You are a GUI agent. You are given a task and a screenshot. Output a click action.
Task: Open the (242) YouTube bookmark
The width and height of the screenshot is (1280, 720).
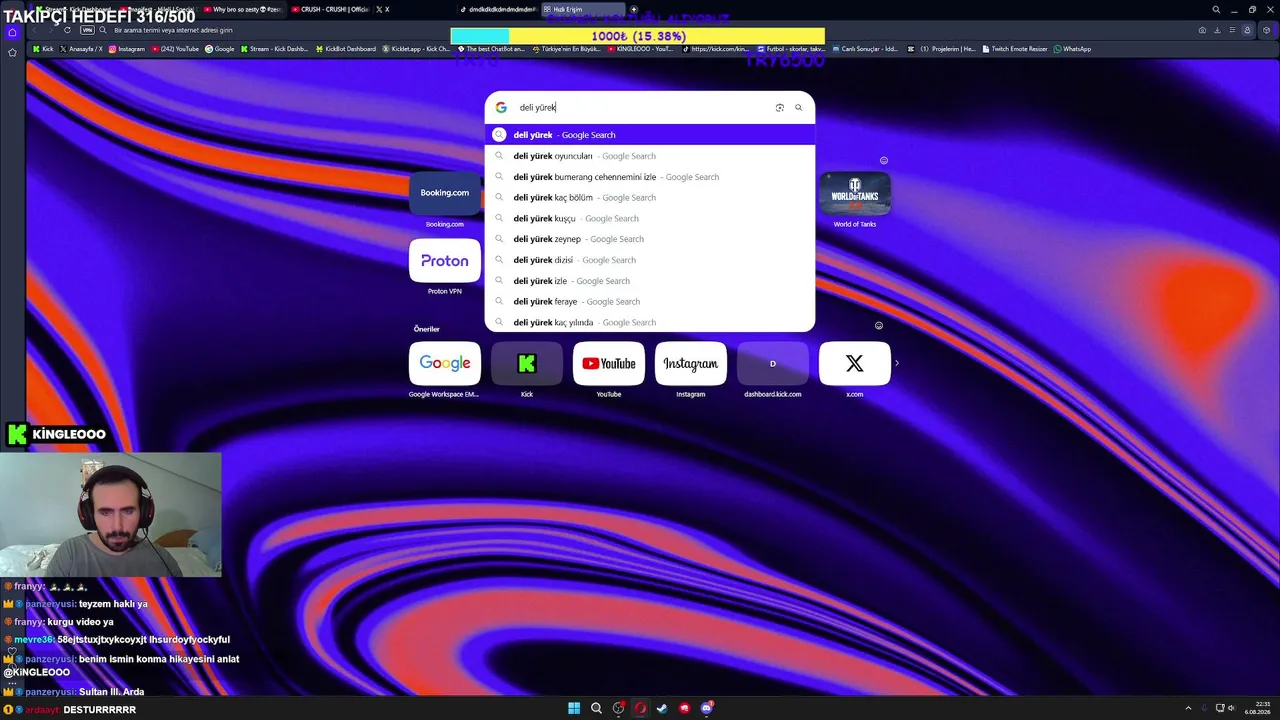tap(176, 49)
